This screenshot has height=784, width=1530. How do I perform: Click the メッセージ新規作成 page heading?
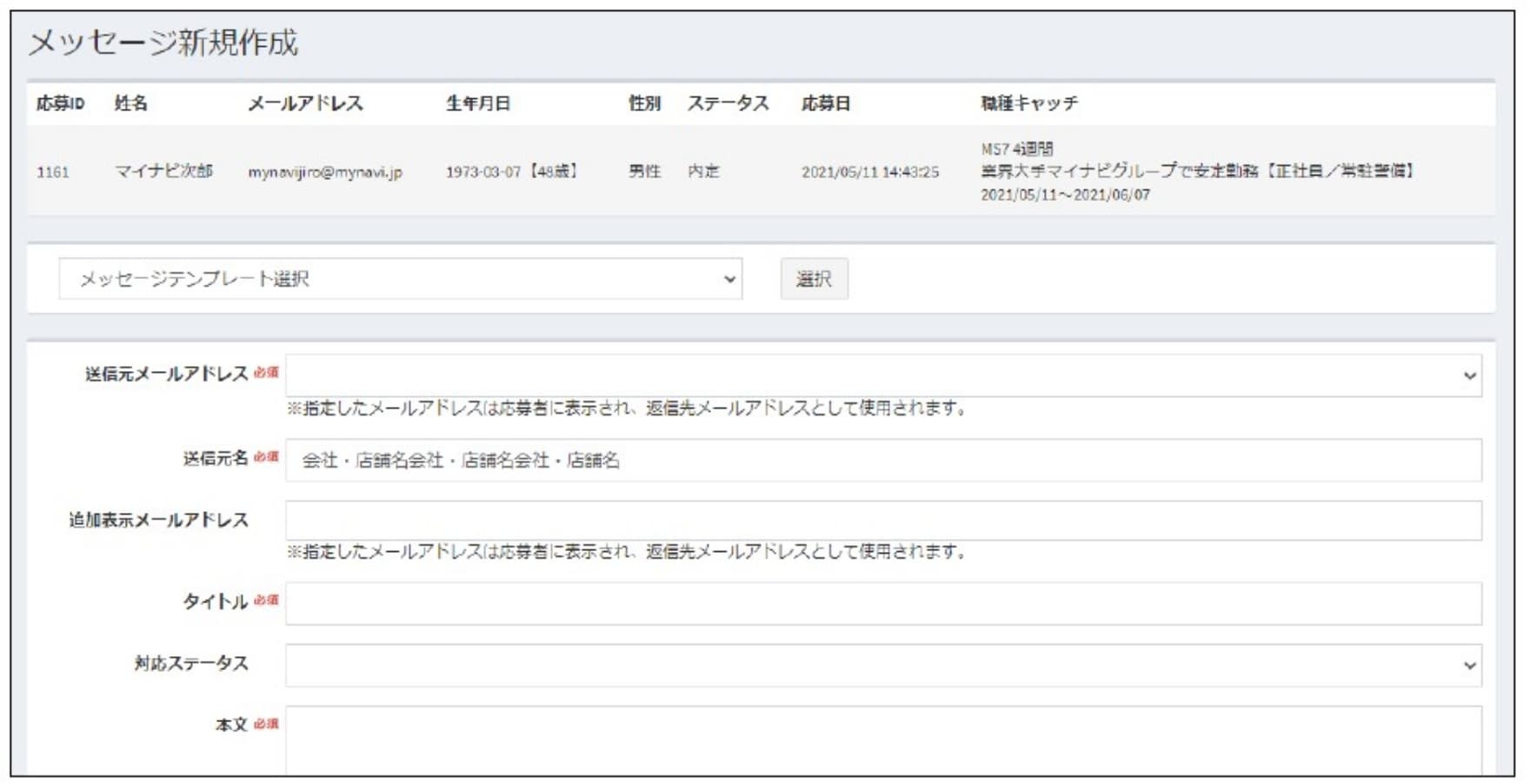[163, 42]
